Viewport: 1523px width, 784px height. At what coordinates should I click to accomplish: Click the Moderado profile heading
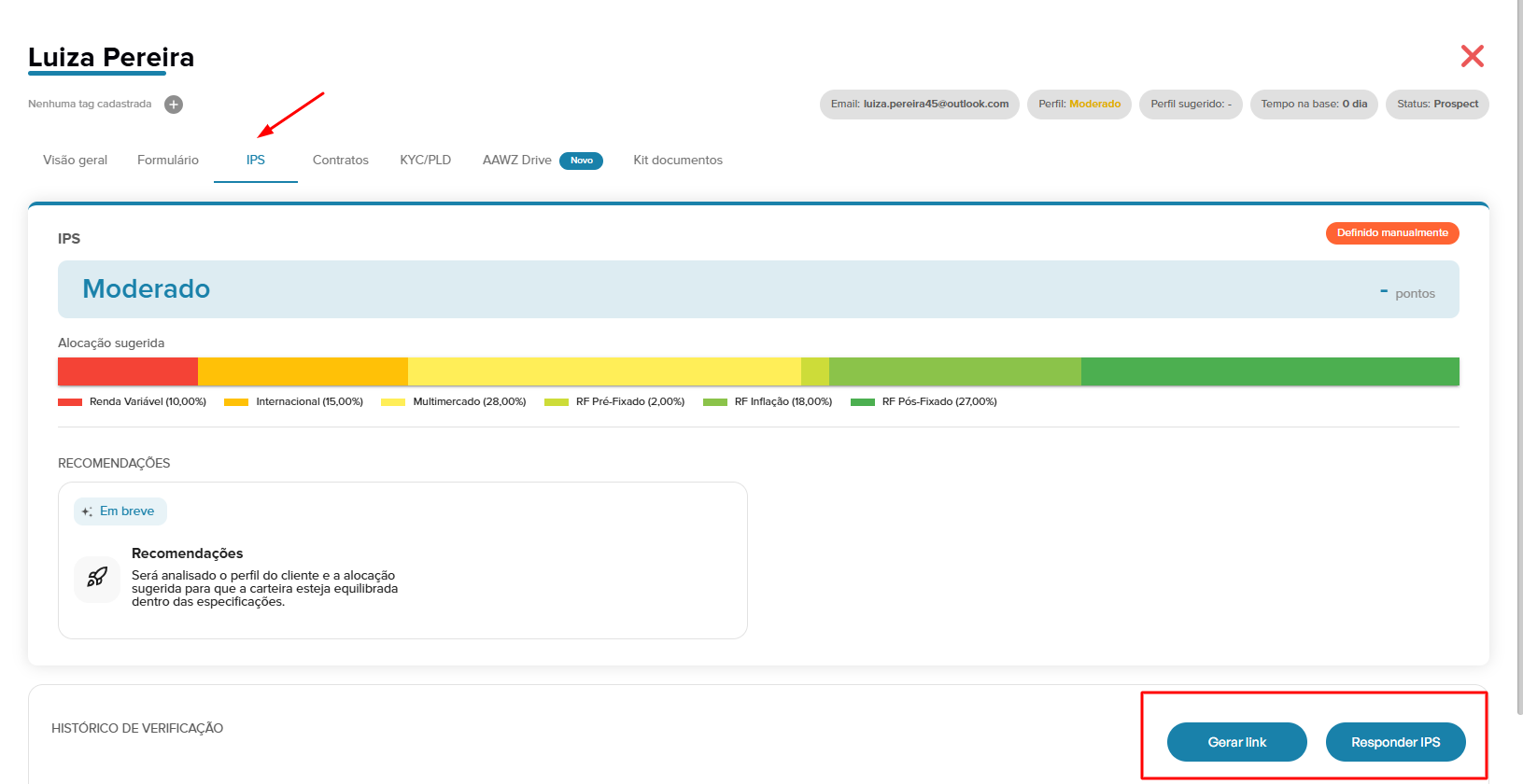(147, 288)
